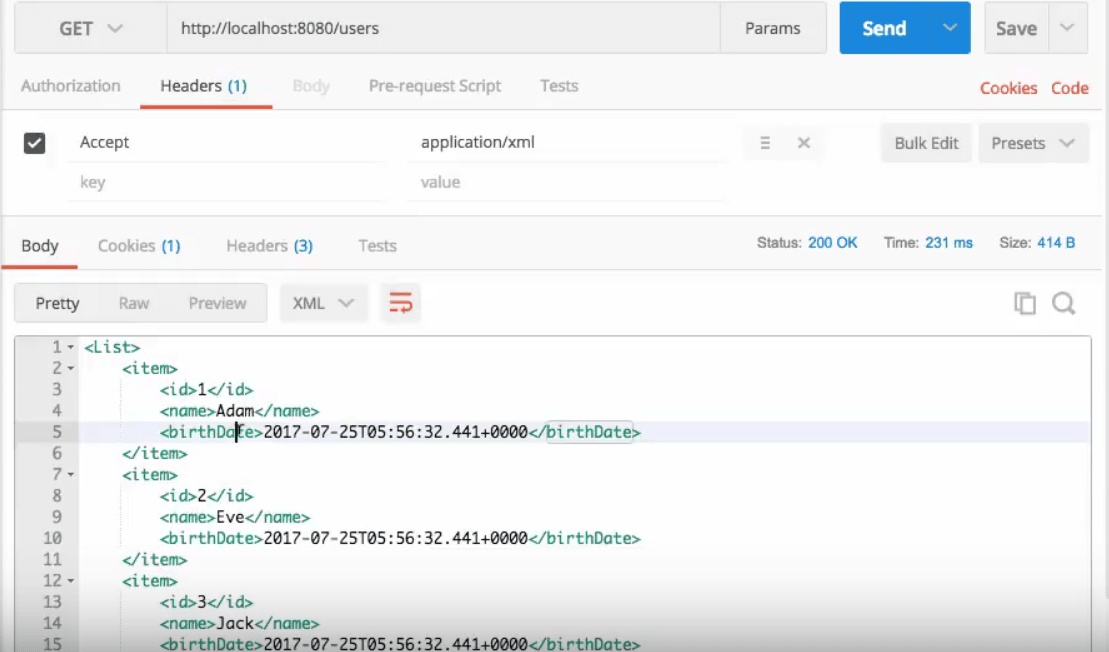Click the Eve name line in response
The image size is (1109, 652).
[235, 517]
